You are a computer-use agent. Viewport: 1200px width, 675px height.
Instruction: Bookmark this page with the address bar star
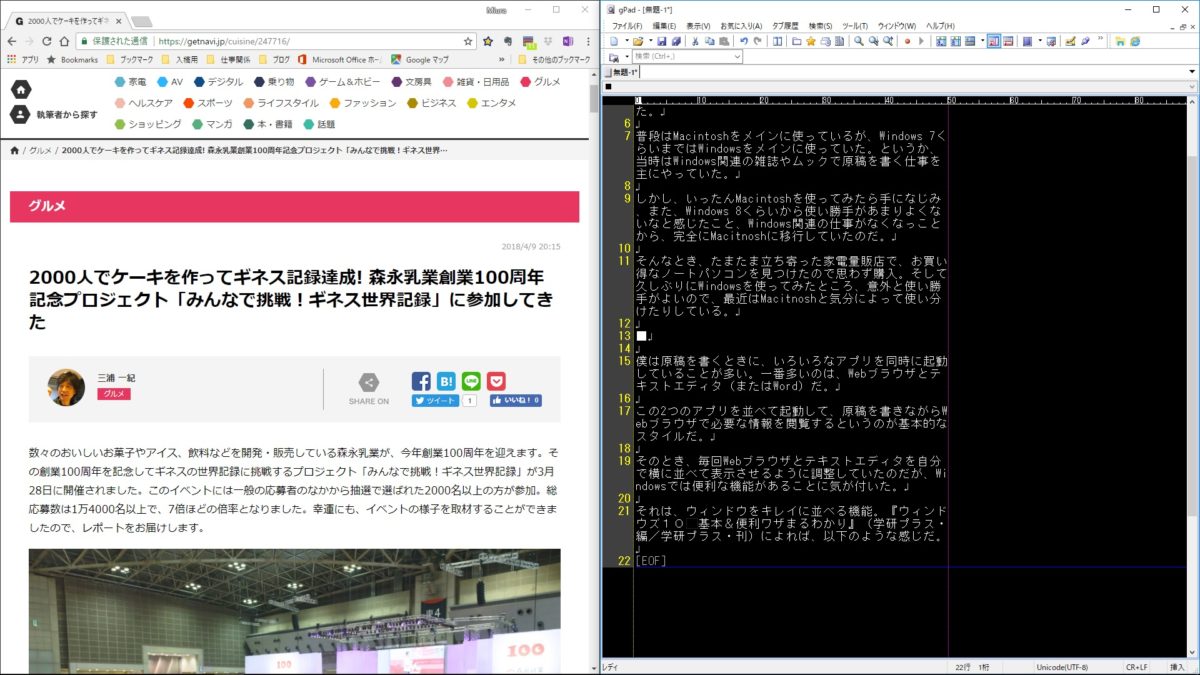tap(468, 41)
